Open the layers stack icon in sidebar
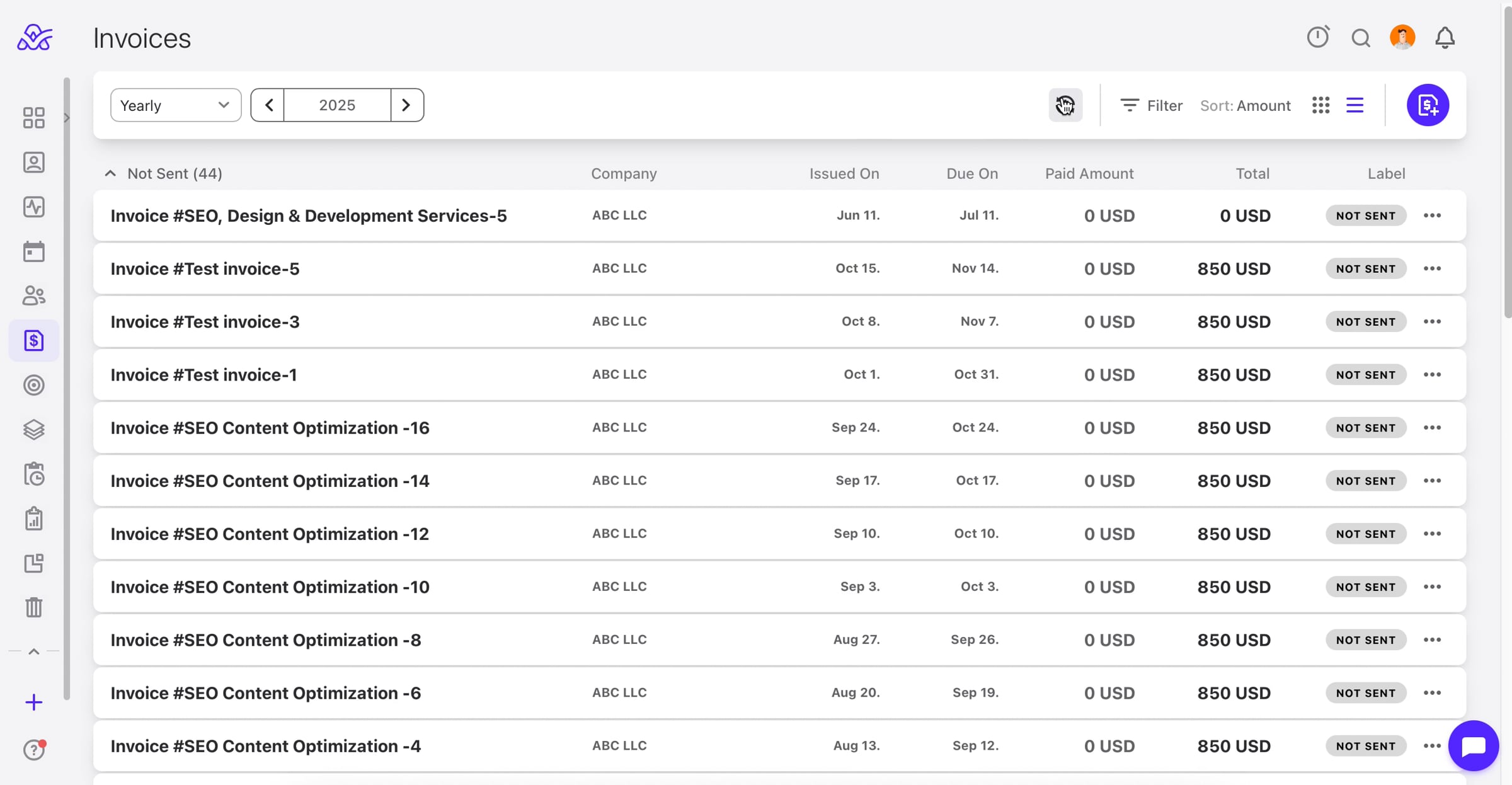 (34, 430)
